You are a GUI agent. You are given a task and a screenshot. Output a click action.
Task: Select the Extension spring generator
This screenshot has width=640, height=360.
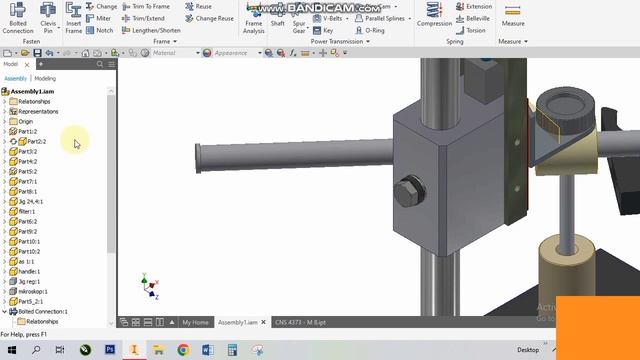coord(473,7)
